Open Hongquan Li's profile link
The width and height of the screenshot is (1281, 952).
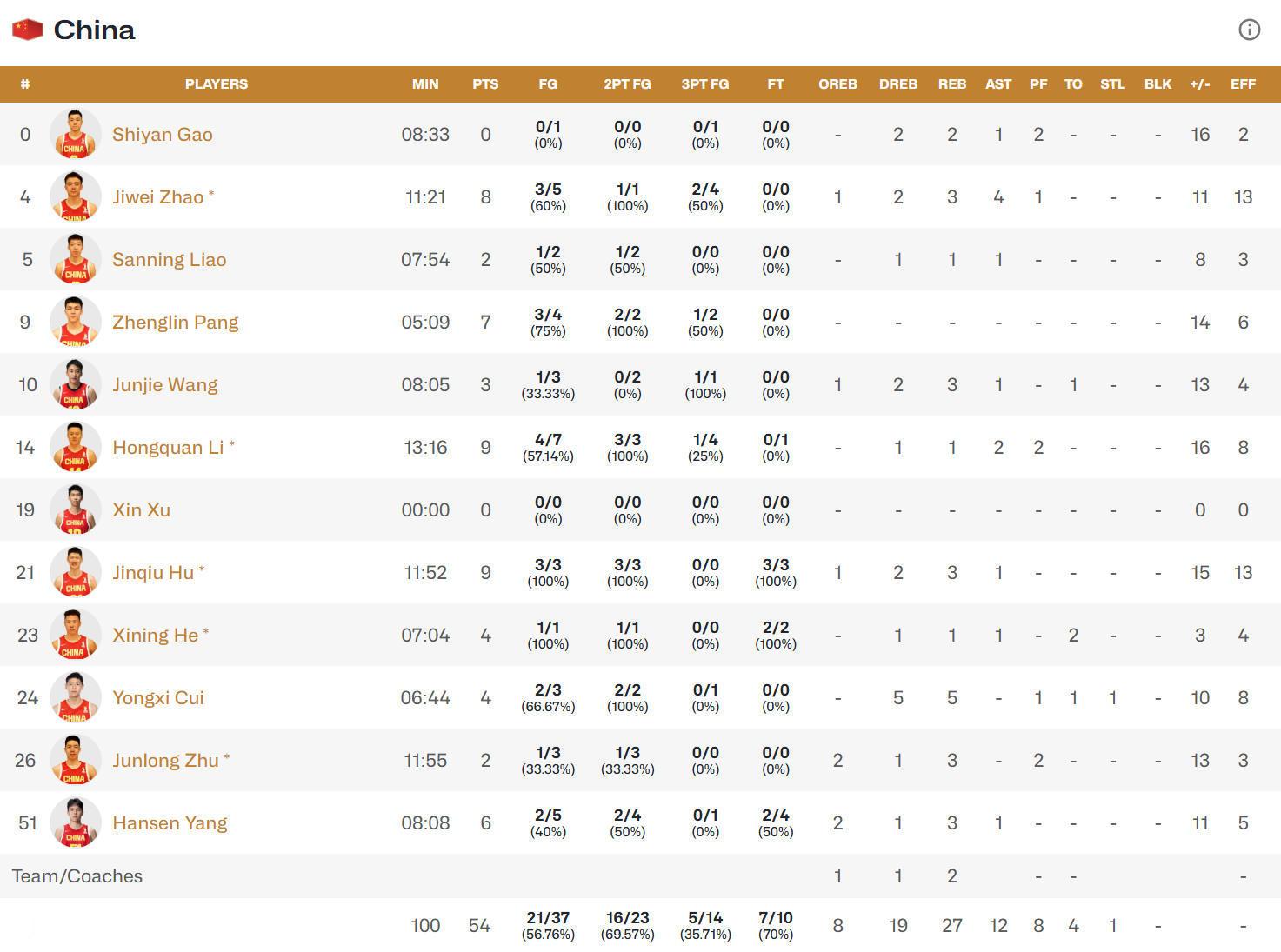[x=169, y=447]
